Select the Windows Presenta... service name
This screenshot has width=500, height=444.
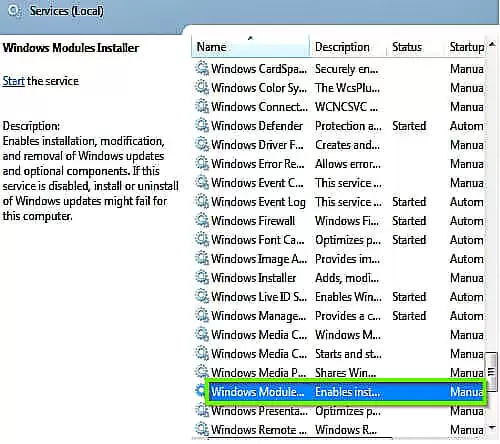click(259, 411)
